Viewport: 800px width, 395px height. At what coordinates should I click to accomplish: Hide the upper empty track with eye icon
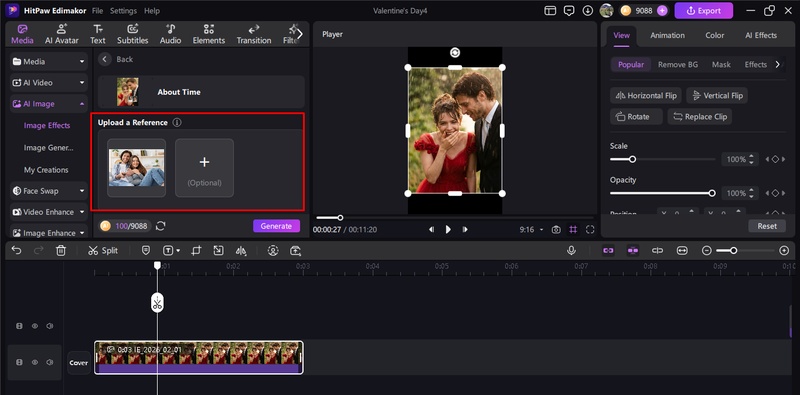(x=35, y=326)
